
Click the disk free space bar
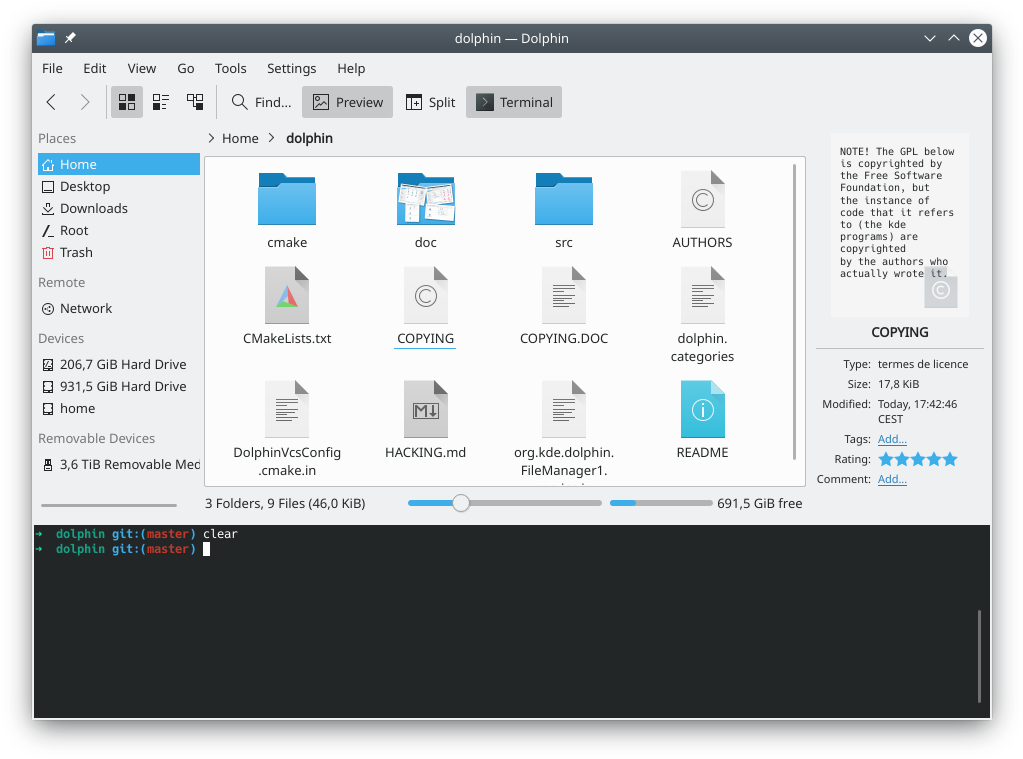pyautogui.click(x=660, y=503)
